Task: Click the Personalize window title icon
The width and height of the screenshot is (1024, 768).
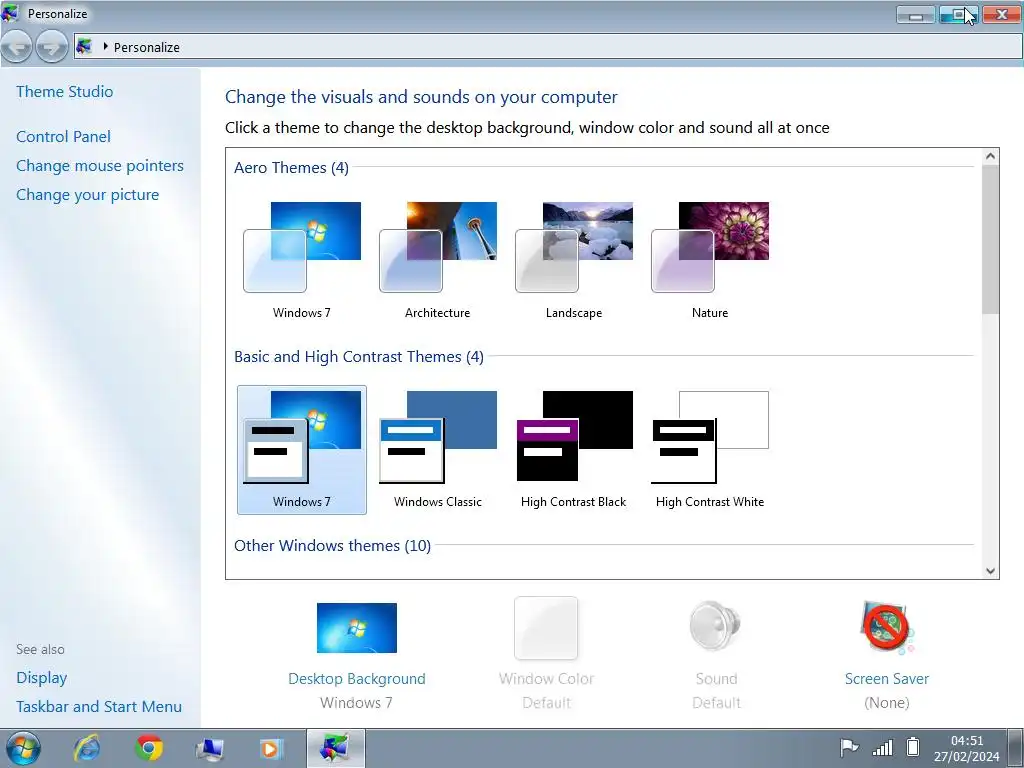Action: (10, 13)
